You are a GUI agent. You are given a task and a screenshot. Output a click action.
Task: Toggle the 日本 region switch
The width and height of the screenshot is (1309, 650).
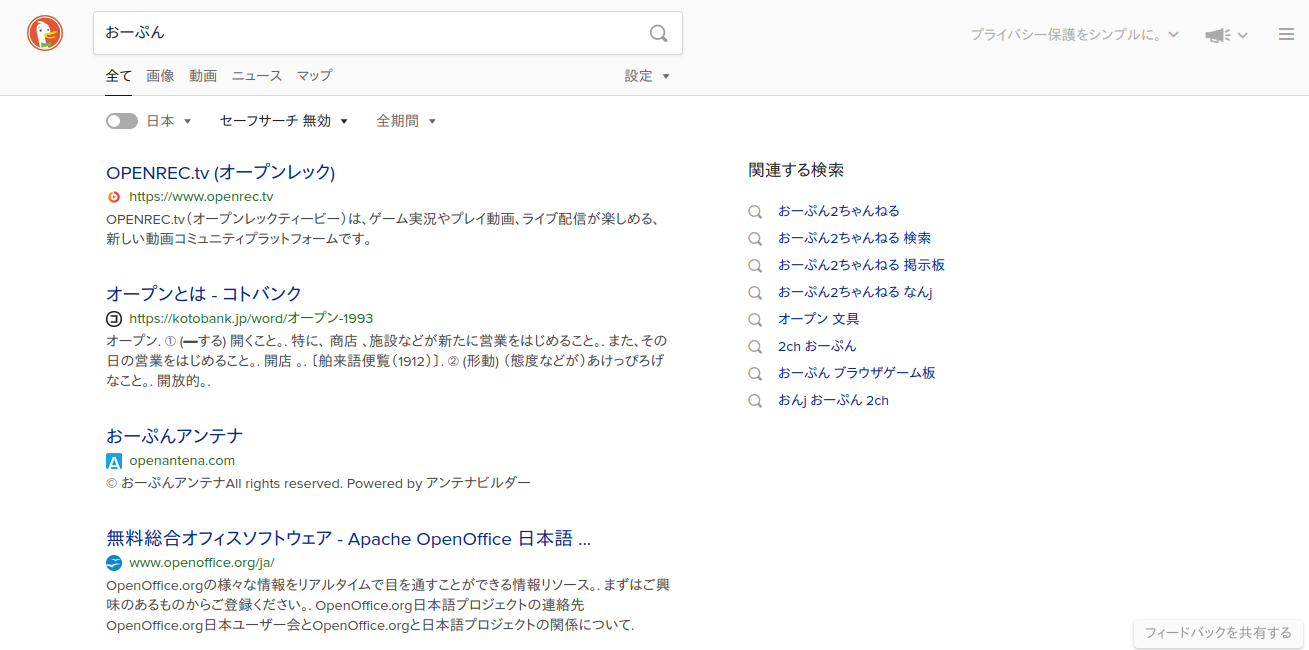[122, 121]
